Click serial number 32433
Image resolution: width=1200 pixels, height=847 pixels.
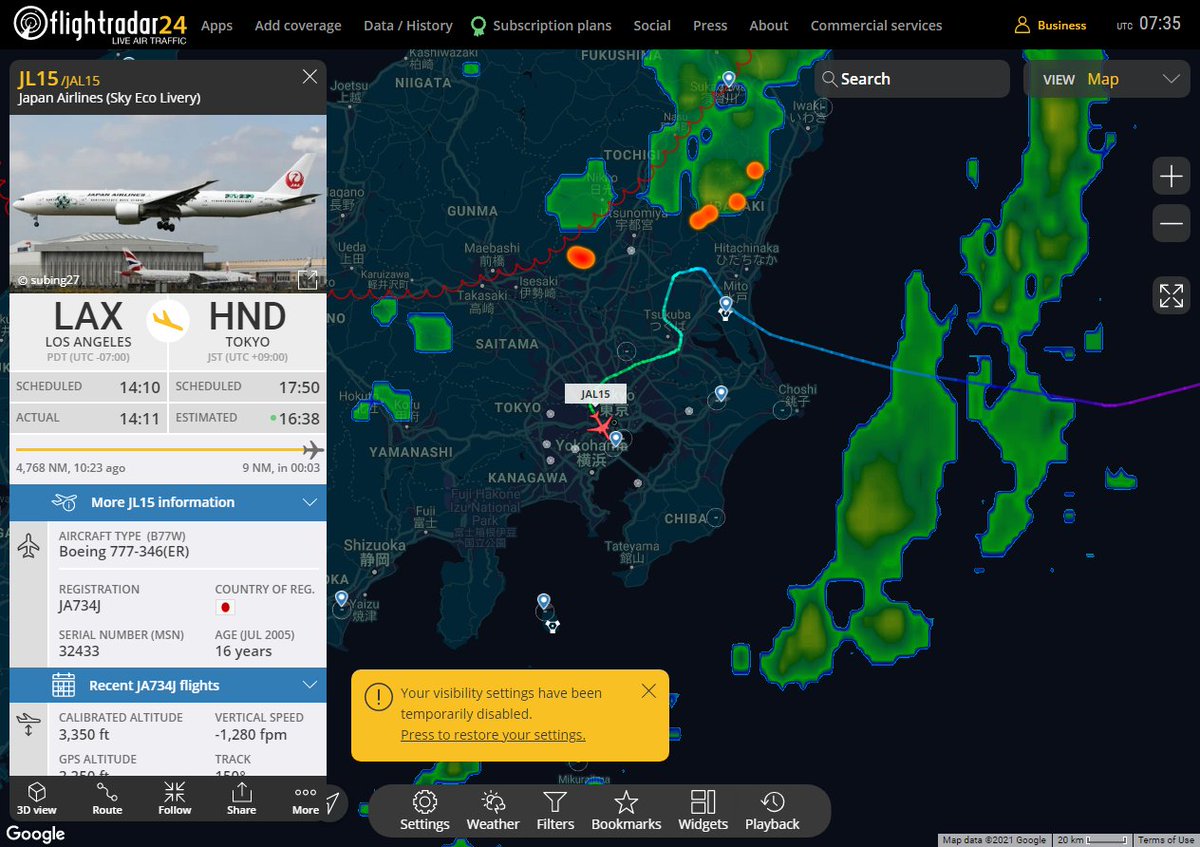[79, 651]
